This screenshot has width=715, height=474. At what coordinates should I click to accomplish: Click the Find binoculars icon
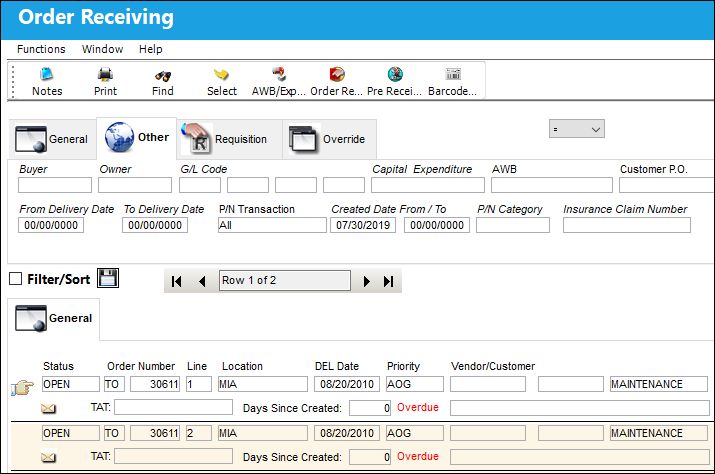[x=163, y=75]
